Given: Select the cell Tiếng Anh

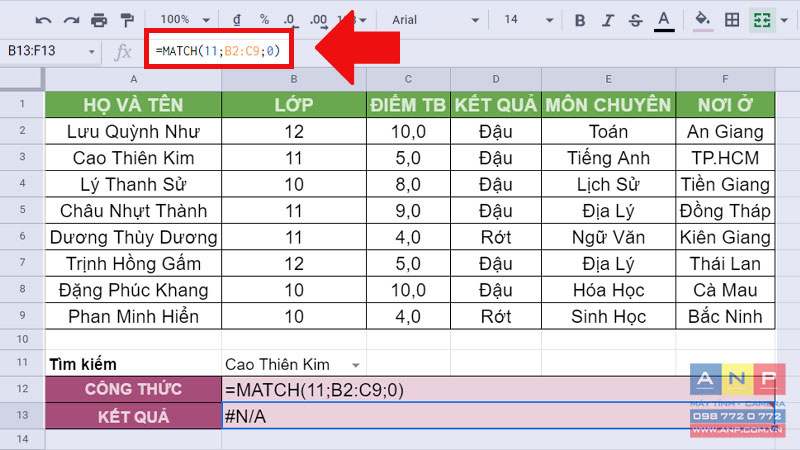Looking at the screenshot, I should [608, 158].
